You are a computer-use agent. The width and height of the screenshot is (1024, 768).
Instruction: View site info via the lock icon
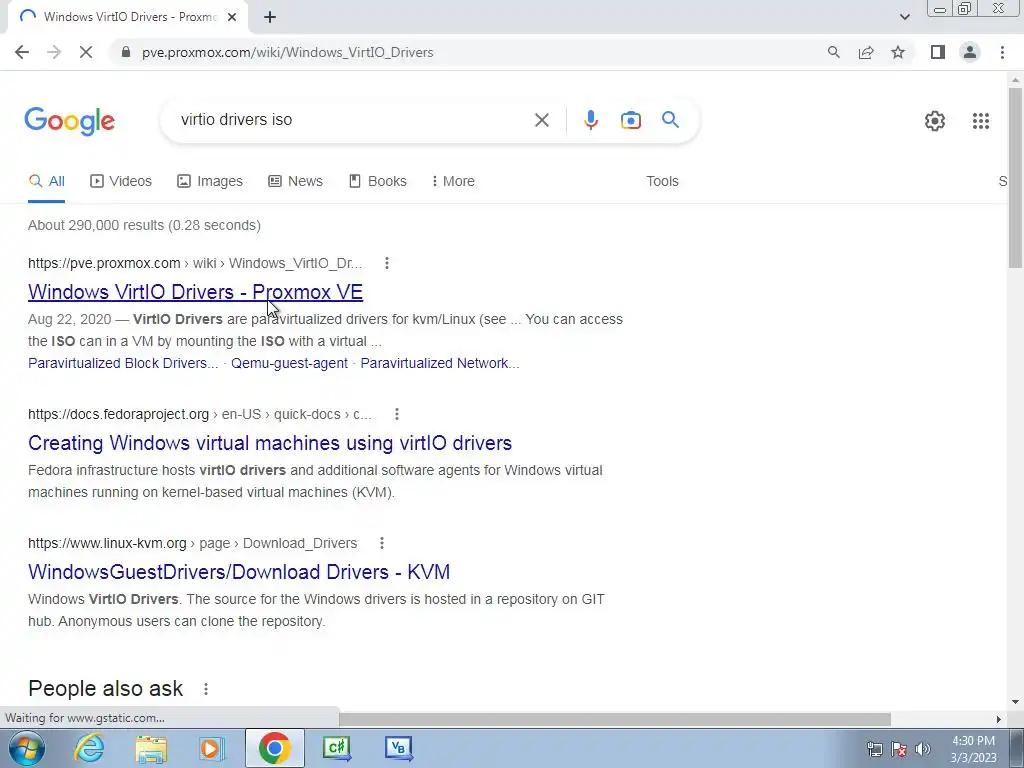click(x=126, y=52)
